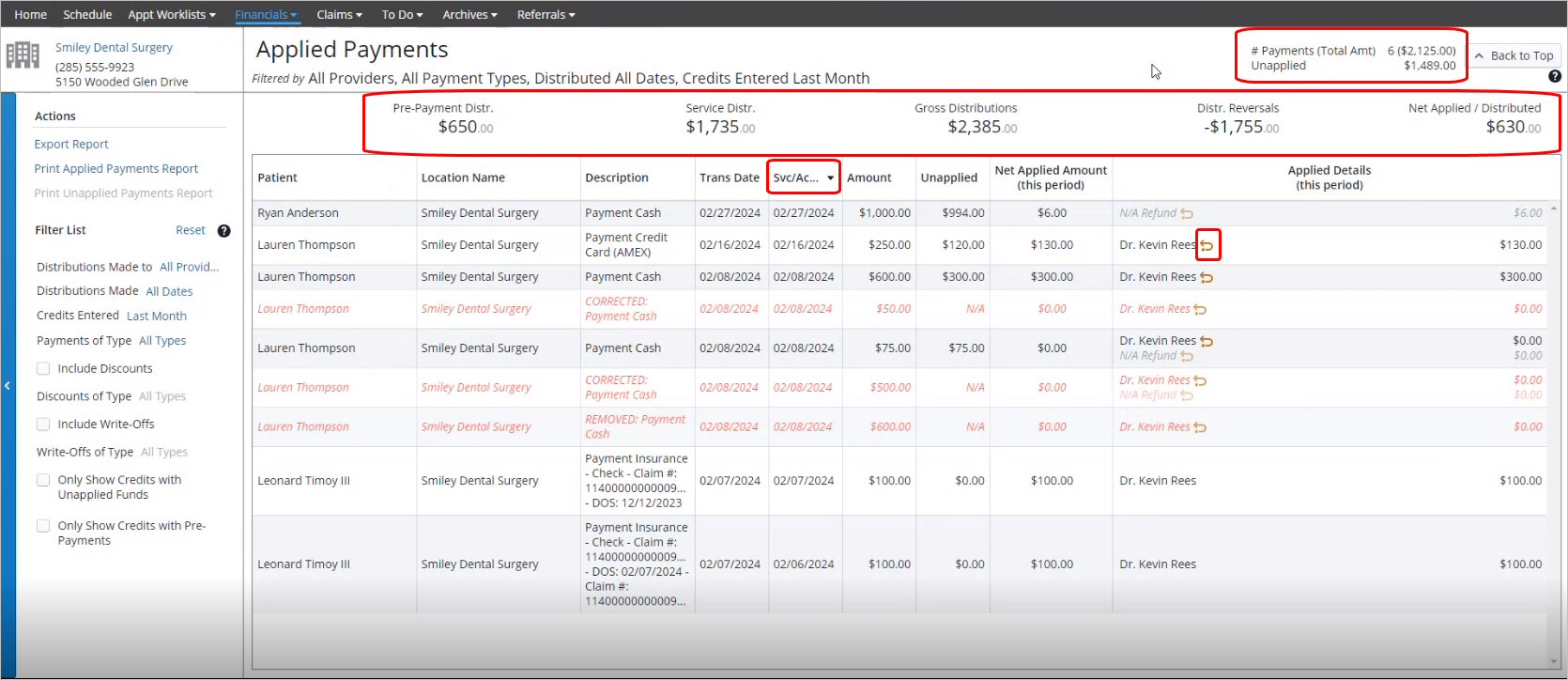The height and width of the screenshot is (680, 1568).
Task: Open the Svc/Ac... column dropdown
Action: coord(830,178)
